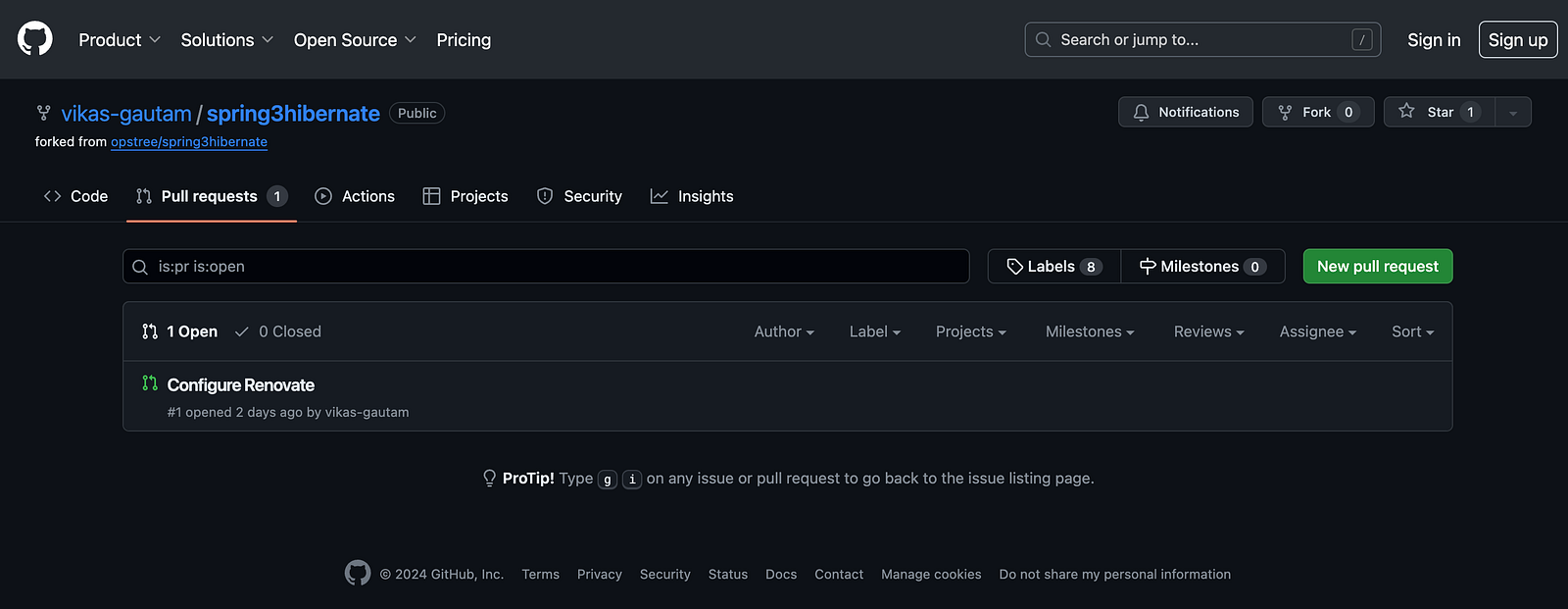Open the Contact footer link
1568x609 pixels.
click(x=839, y=575)
